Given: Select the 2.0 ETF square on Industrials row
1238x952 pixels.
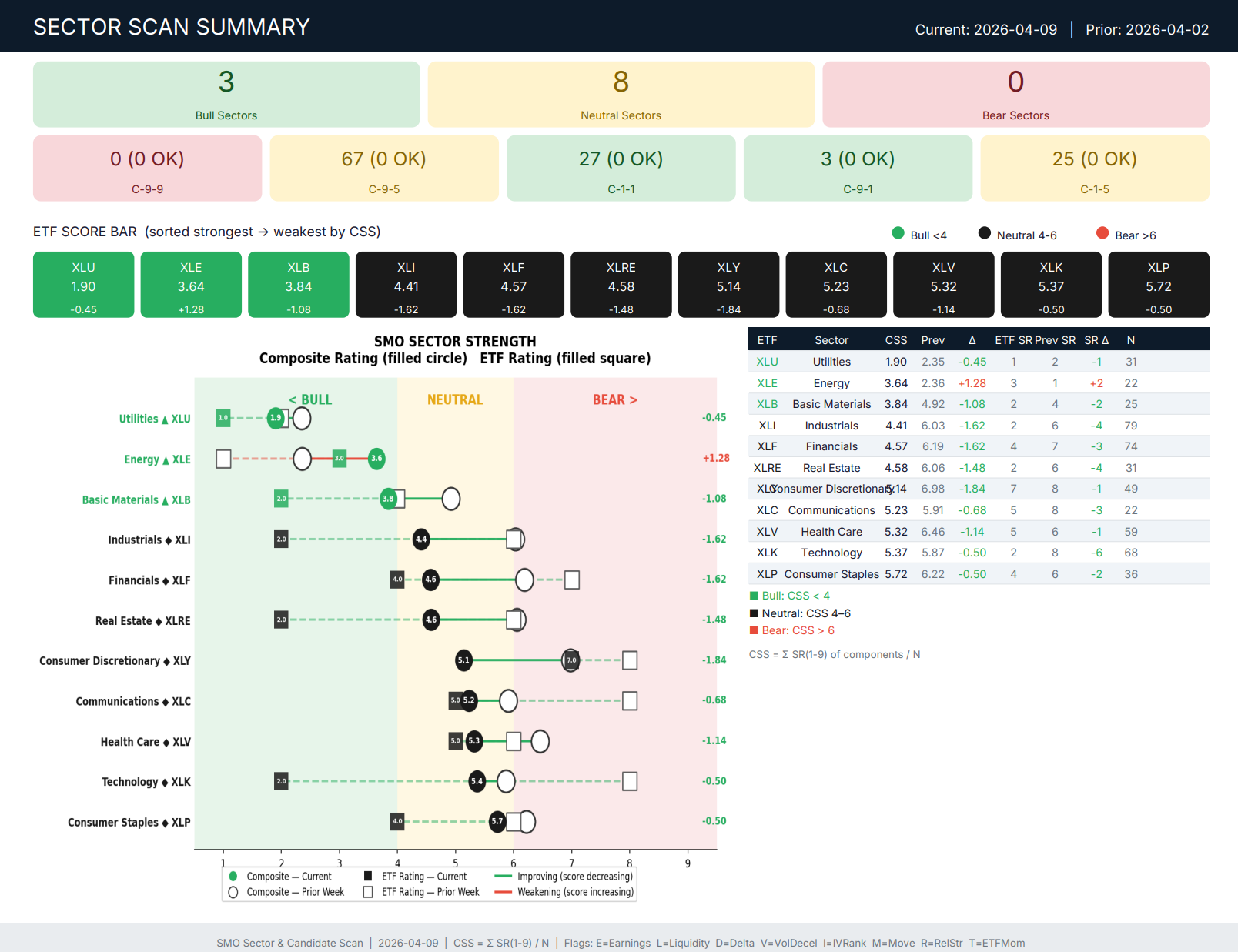Looking at the screenshot, I should (282, 539).
